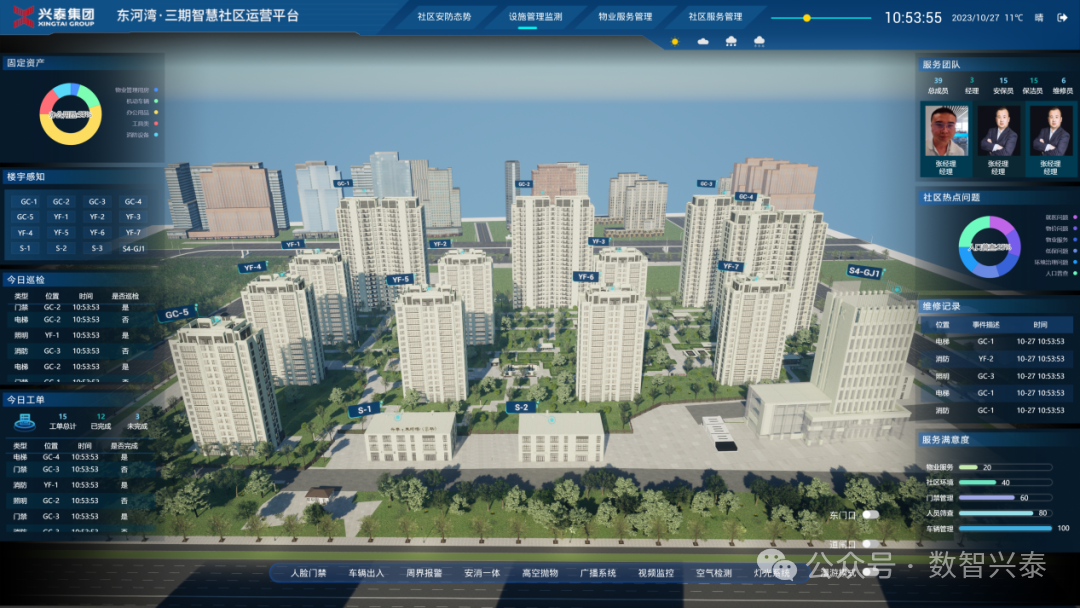The image size is (1080, 608).
Task: Select the YF-6 building label on map
Action: click(x=586, y=277)
